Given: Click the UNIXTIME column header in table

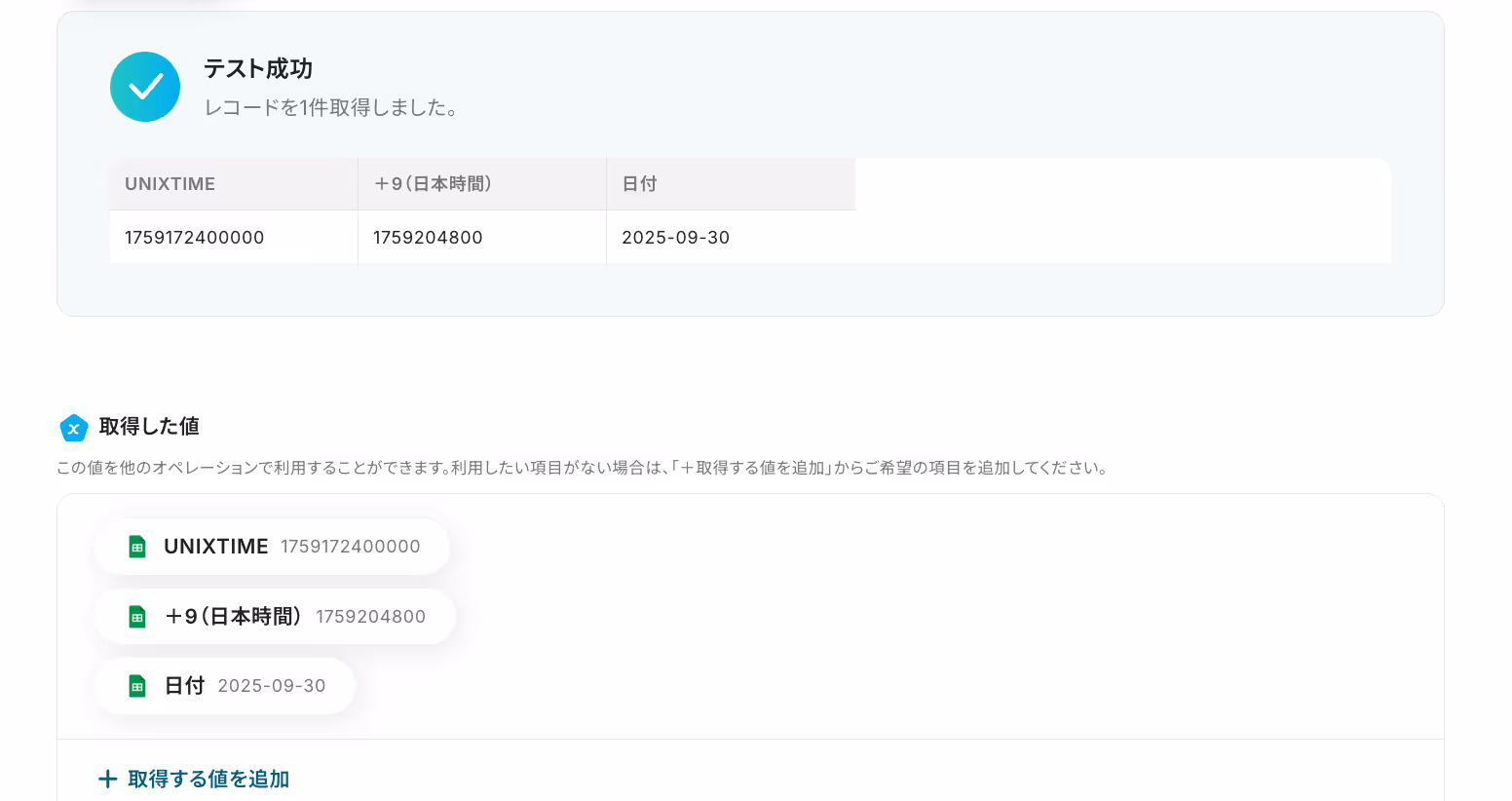Looking at the screenshot, I should [234, 184].
